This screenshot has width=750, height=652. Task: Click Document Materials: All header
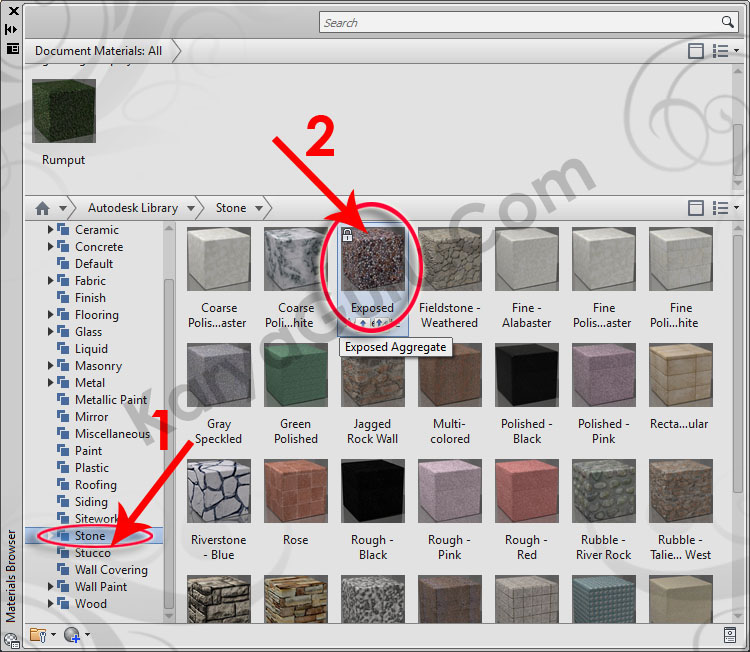pos(98,50)
